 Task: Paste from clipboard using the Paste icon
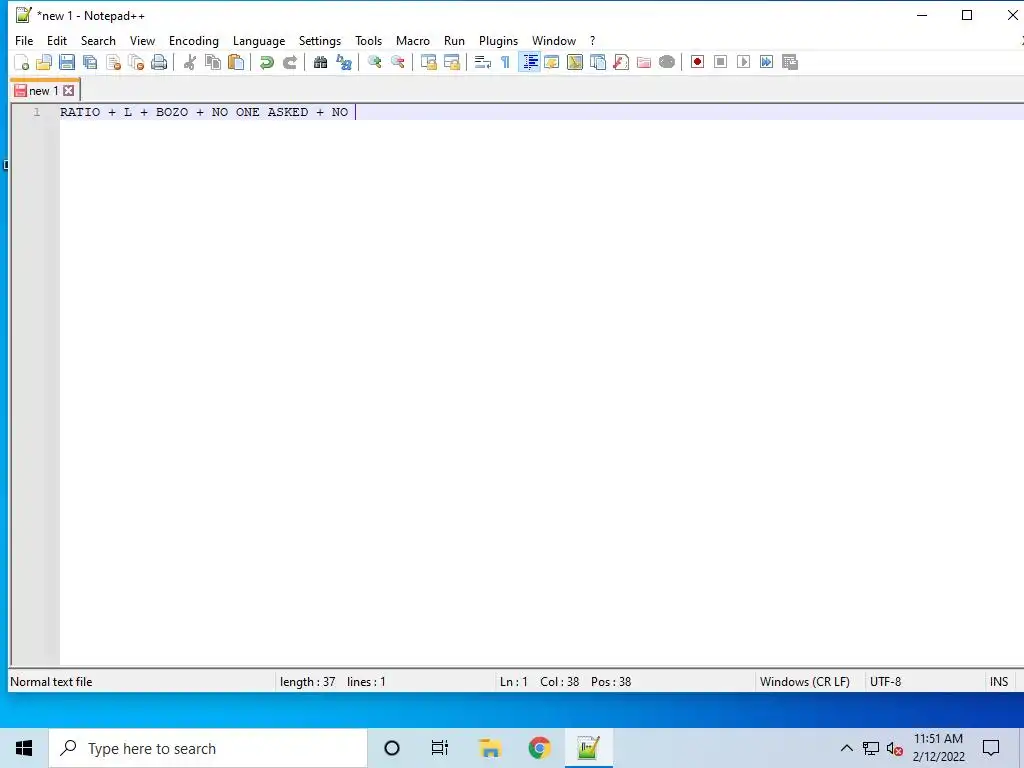pos(236,62)
